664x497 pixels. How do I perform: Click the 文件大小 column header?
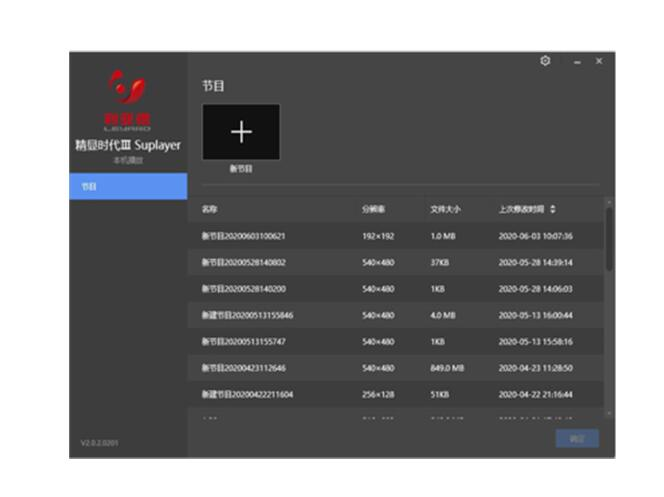pyautogui.click(x=445, y=210)
